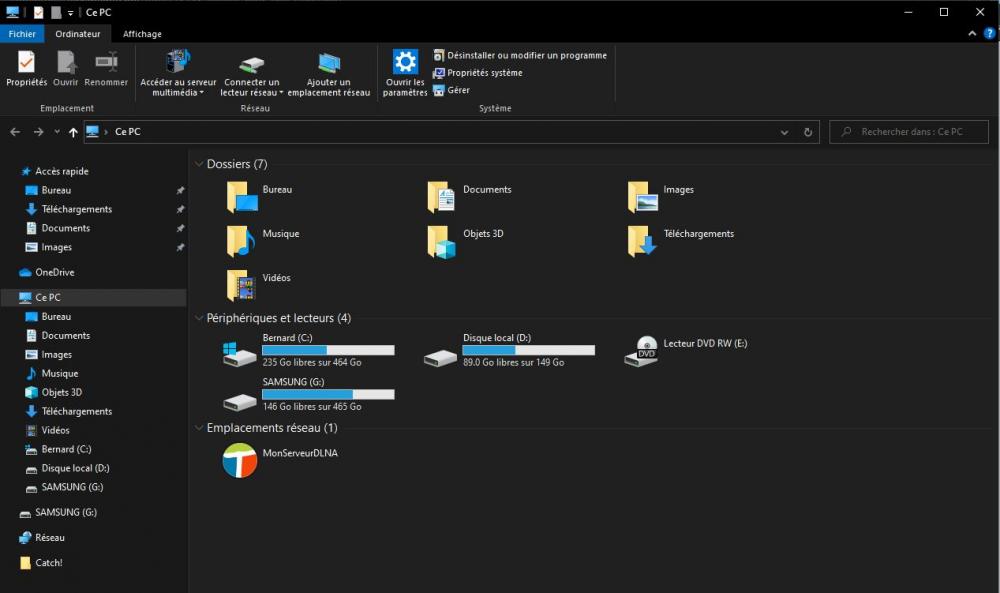Switch to the Affichage ribbon tab
Image resolution: width=1000 pixels, height=593 pixels.
click(x=142, y=34)
